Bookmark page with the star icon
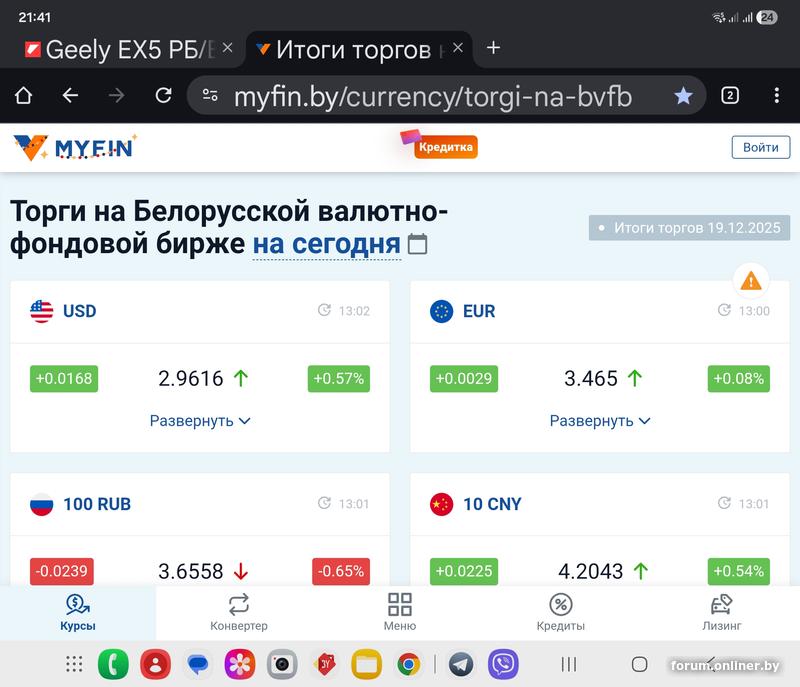Viewport: 800px width, 687px height. pos(683,95)
